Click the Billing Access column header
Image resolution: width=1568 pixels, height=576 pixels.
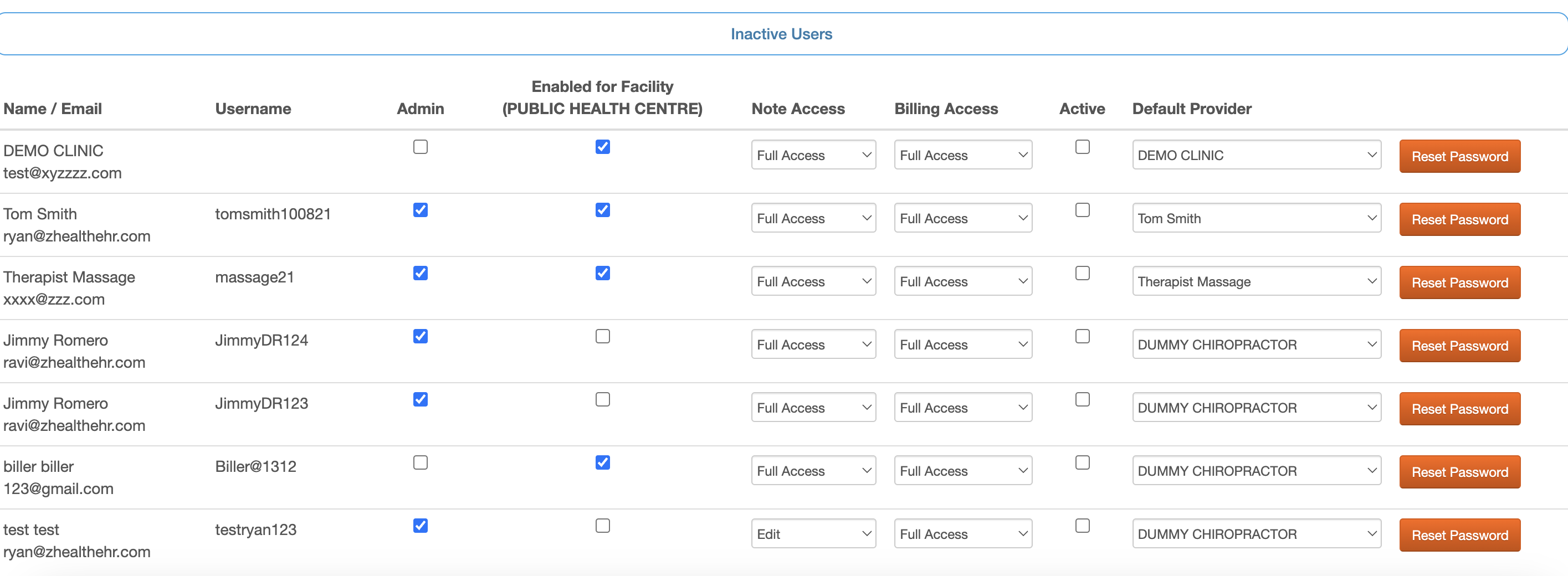[x=946, y=109]
